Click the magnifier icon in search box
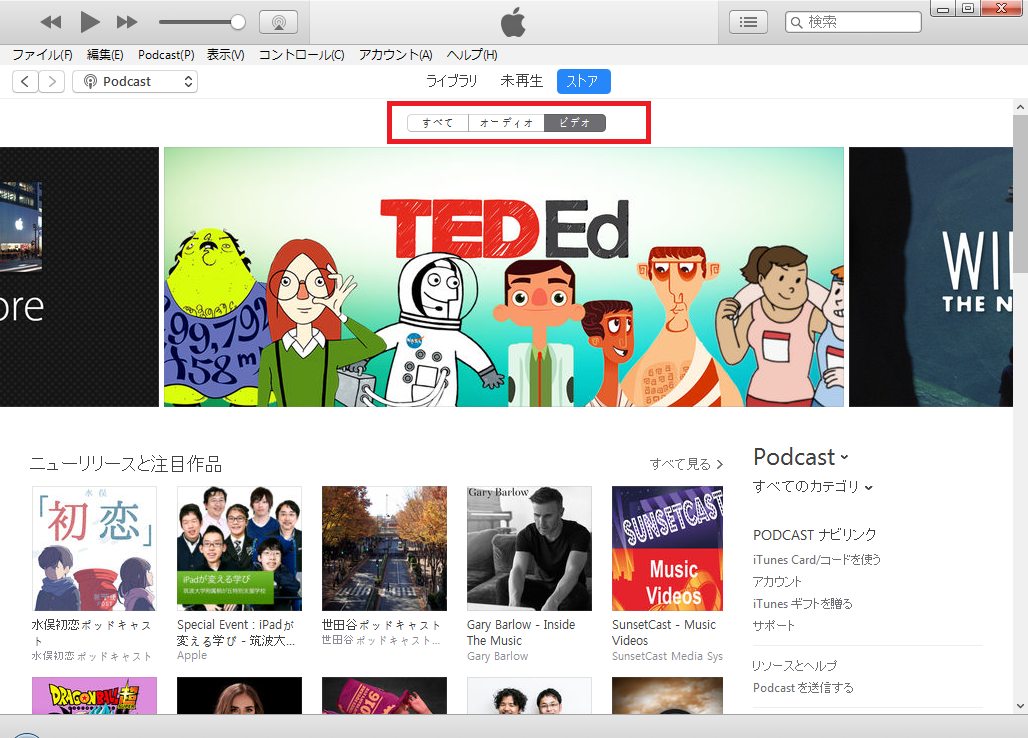The height and width of the screenshot is (738, 1028). coord(797,23)
